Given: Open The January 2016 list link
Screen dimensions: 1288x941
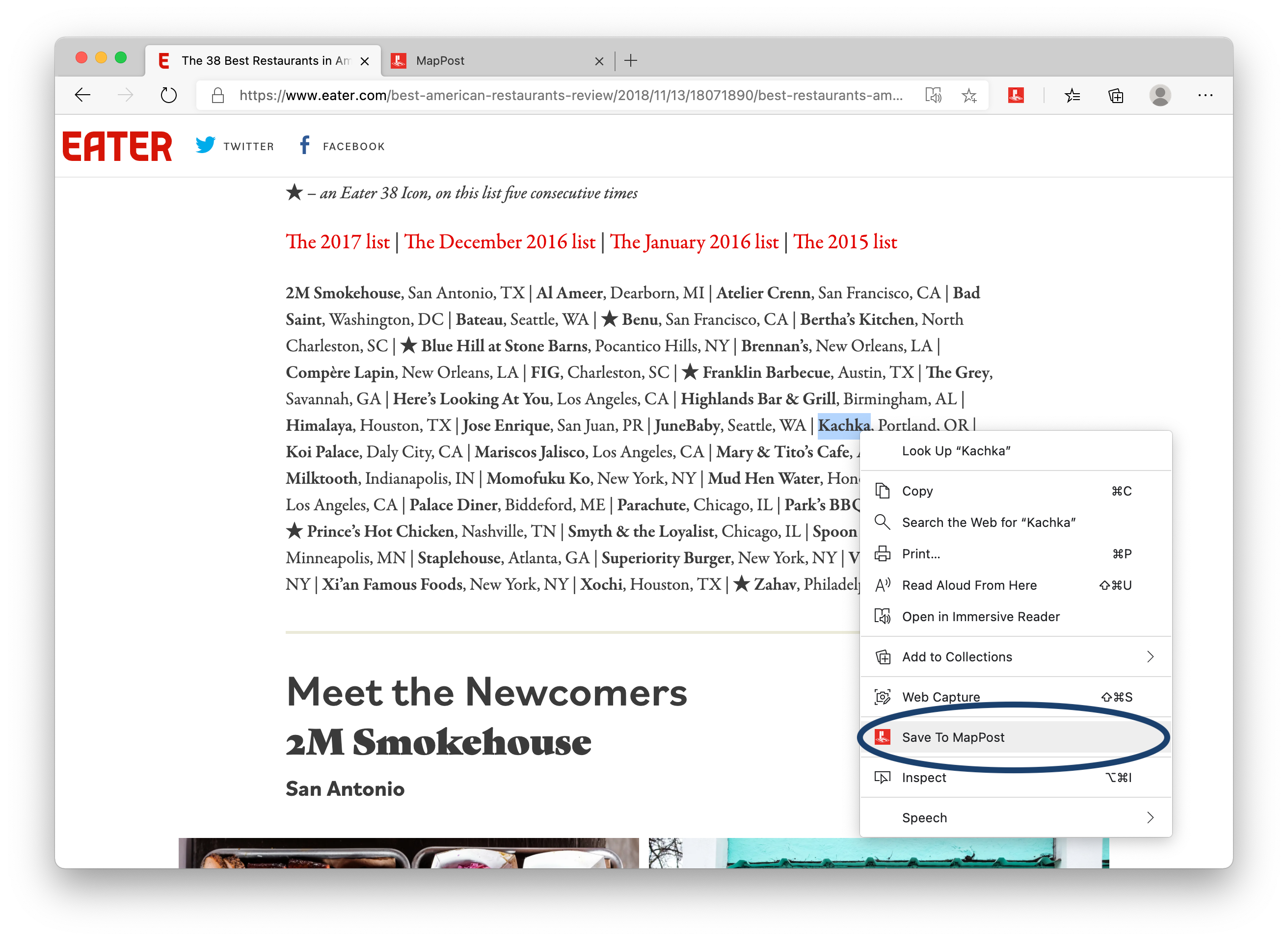Looking at the screenshot, I should coord(694,241).
